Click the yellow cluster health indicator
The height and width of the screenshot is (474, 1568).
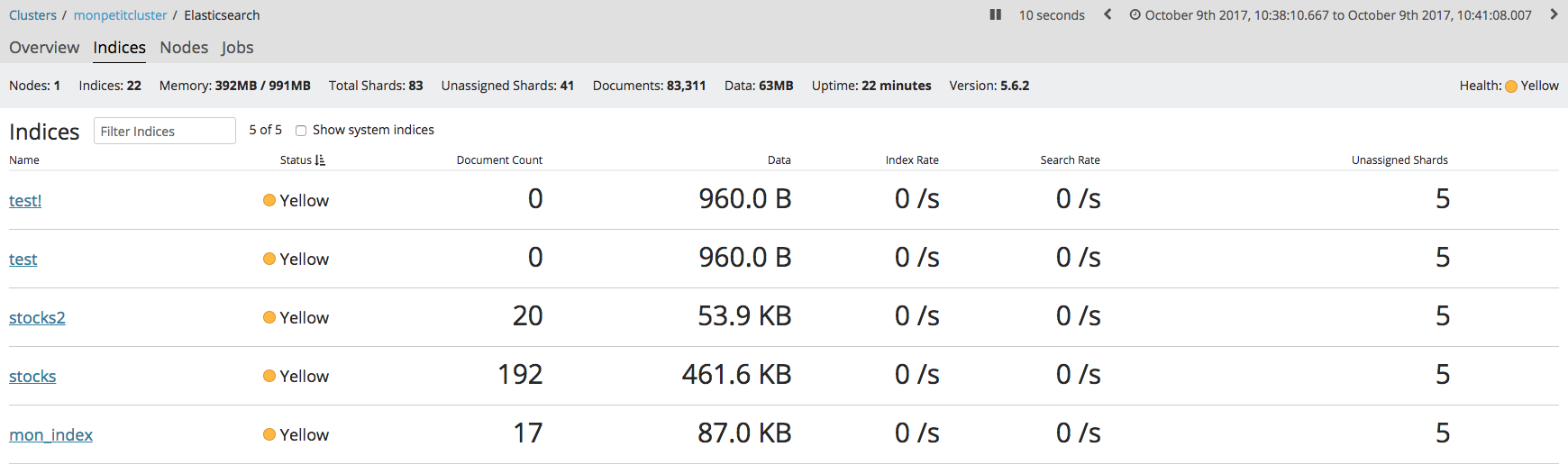(1511, 87)
